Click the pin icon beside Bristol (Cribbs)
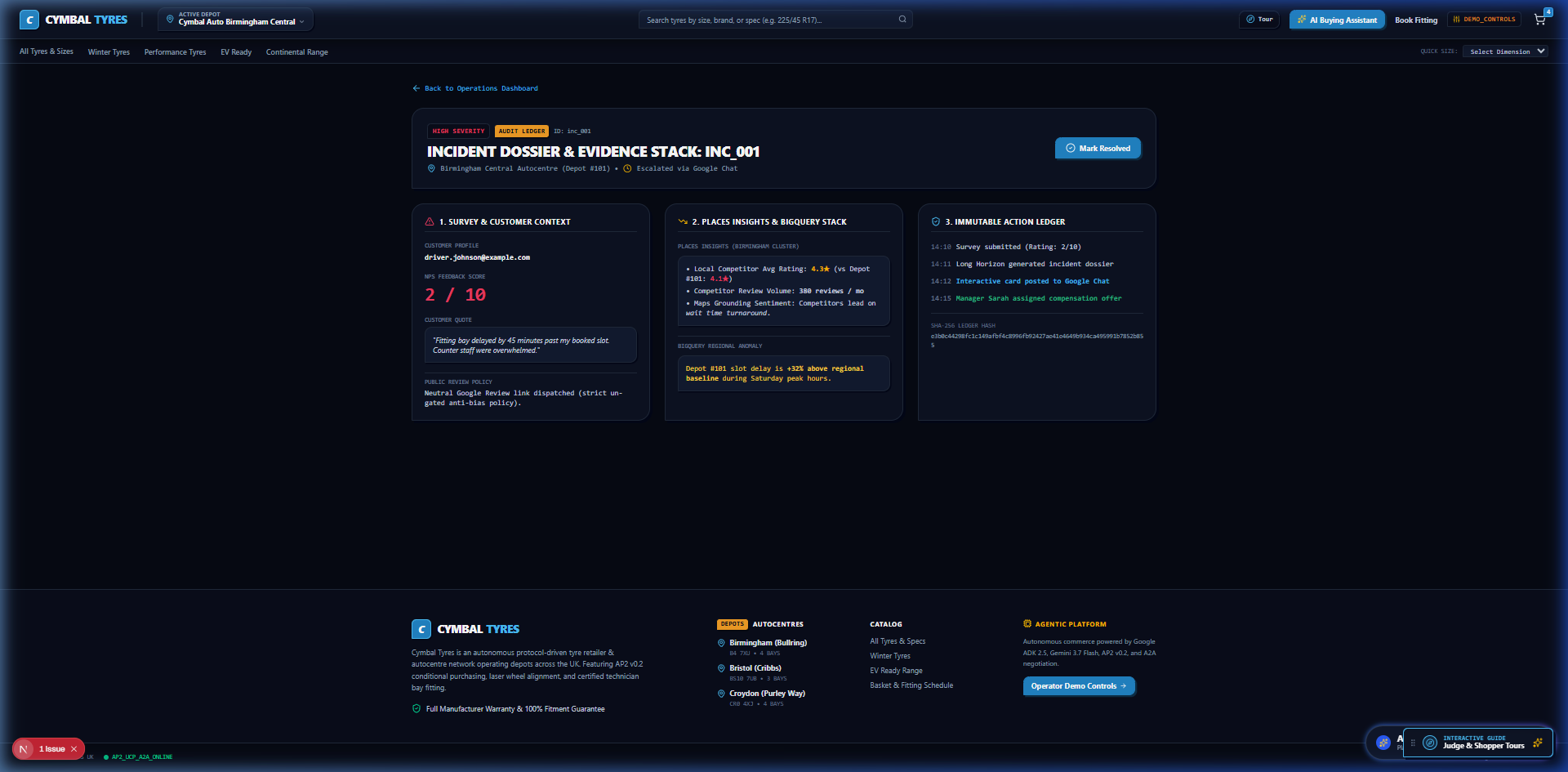 coord(721,668)
